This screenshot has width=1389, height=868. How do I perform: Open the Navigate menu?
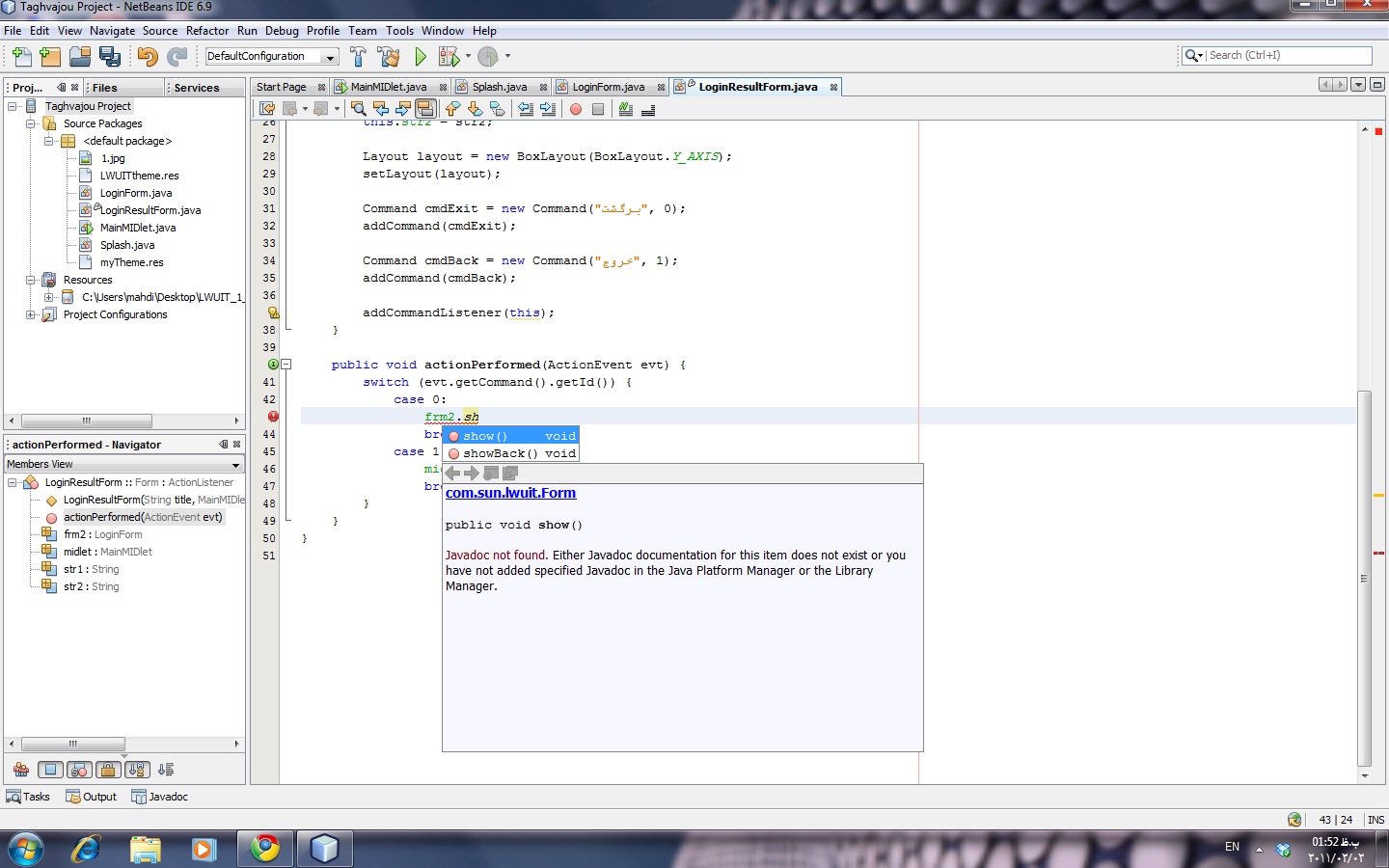click(112, 31)
